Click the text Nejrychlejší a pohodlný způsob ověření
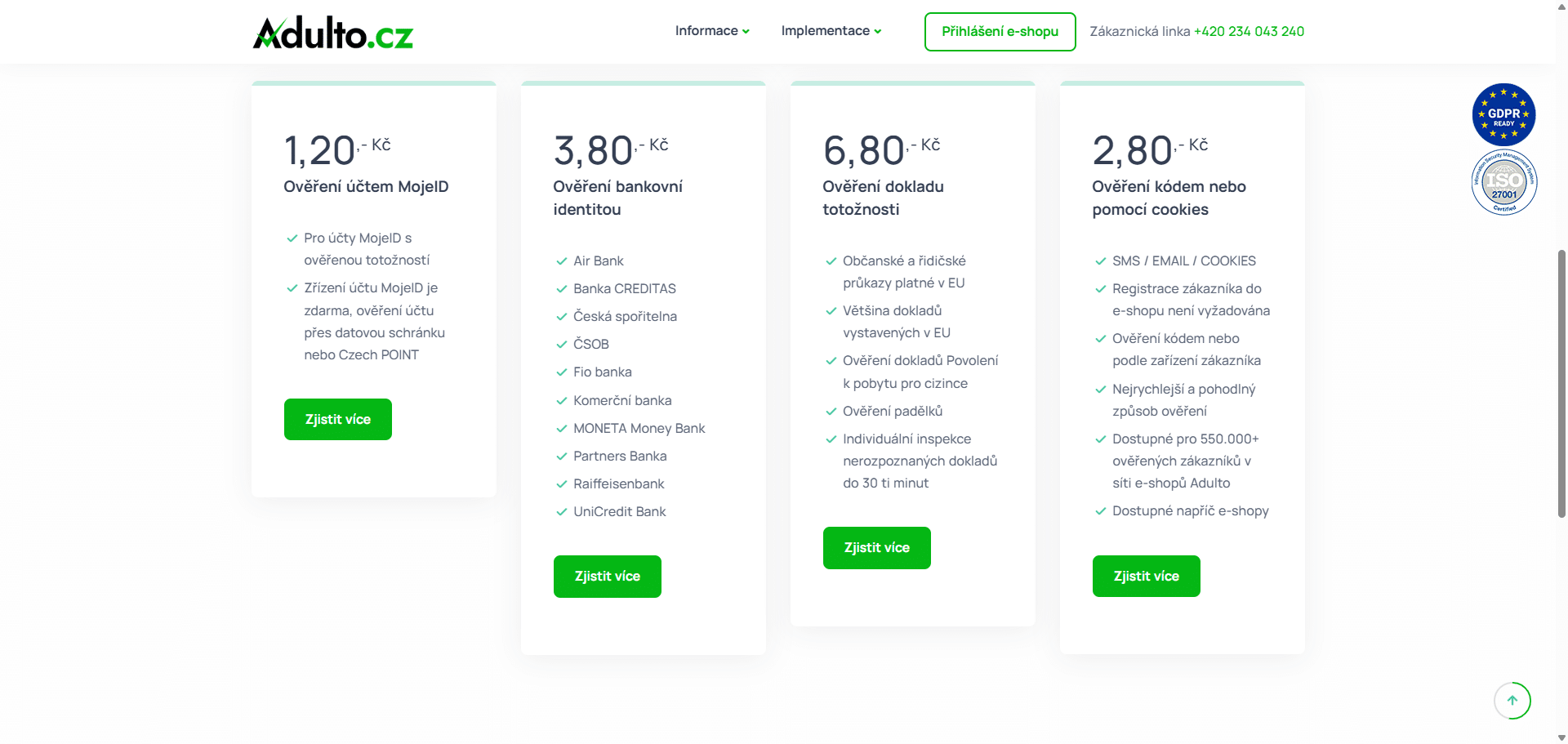1568x744 pixels. 1184,400
